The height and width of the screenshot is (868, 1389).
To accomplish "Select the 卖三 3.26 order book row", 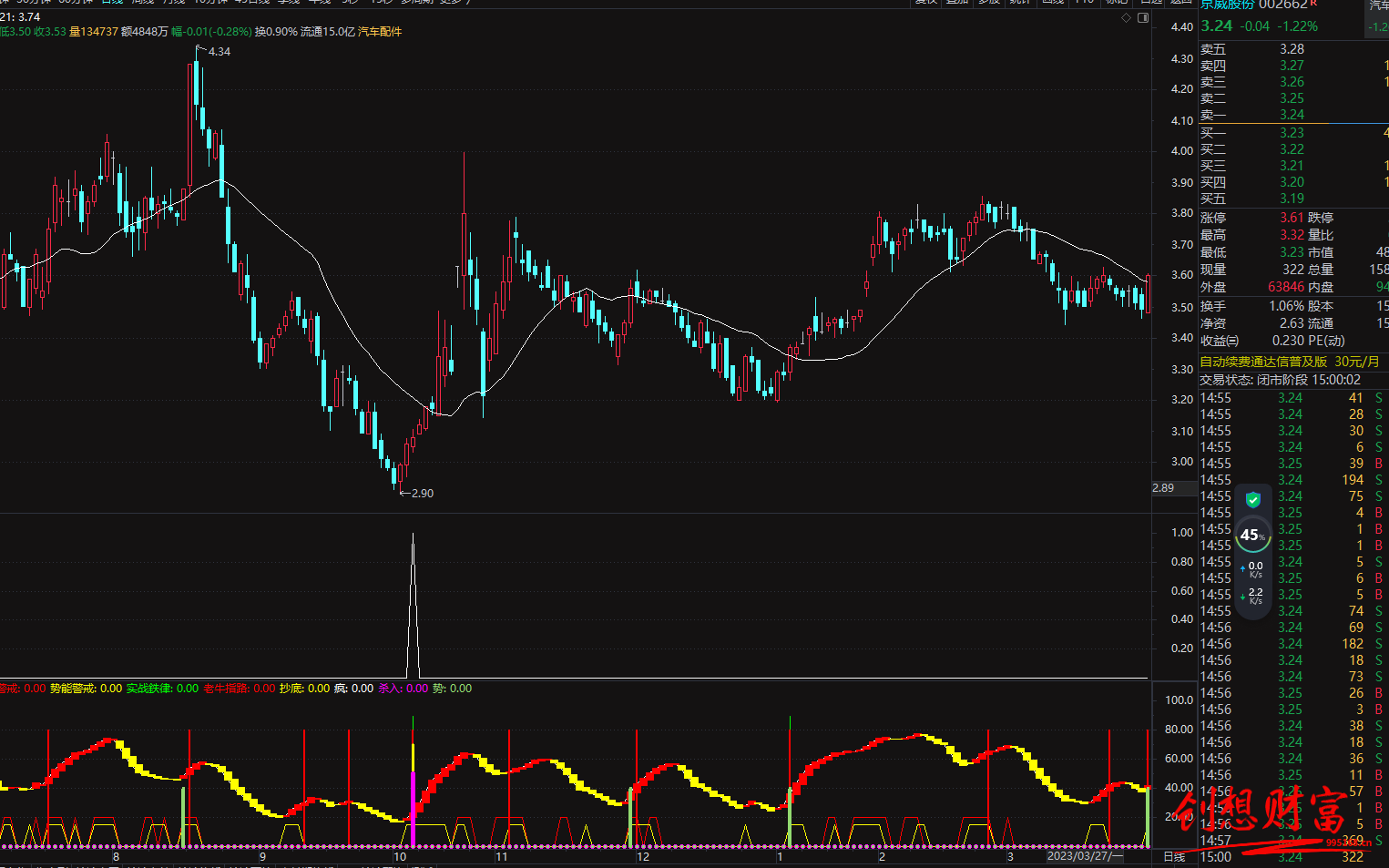I will click(1293, 82).
